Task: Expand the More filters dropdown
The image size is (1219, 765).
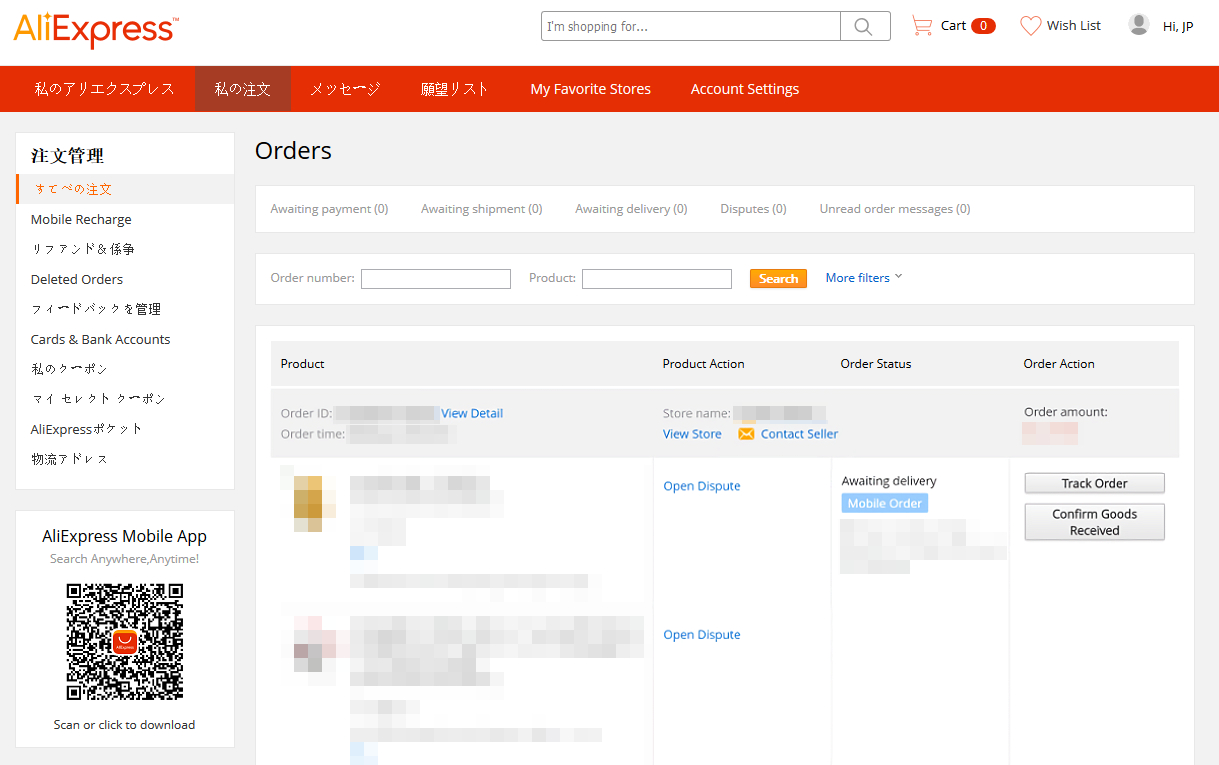Action: [863, 278]
